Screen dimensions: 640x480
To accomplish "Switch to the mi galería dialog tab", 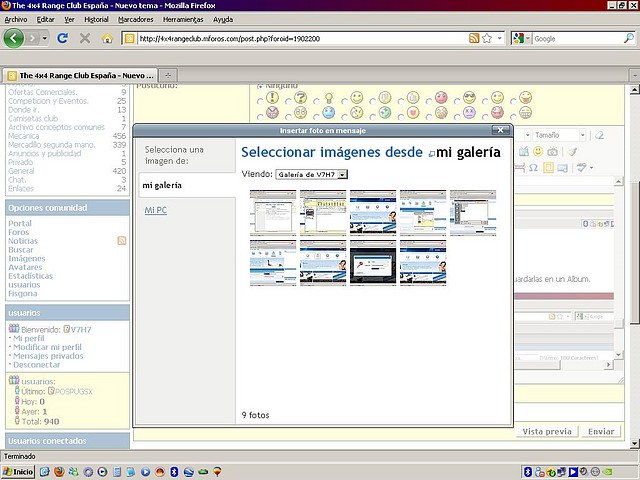I will coord(187,185).
